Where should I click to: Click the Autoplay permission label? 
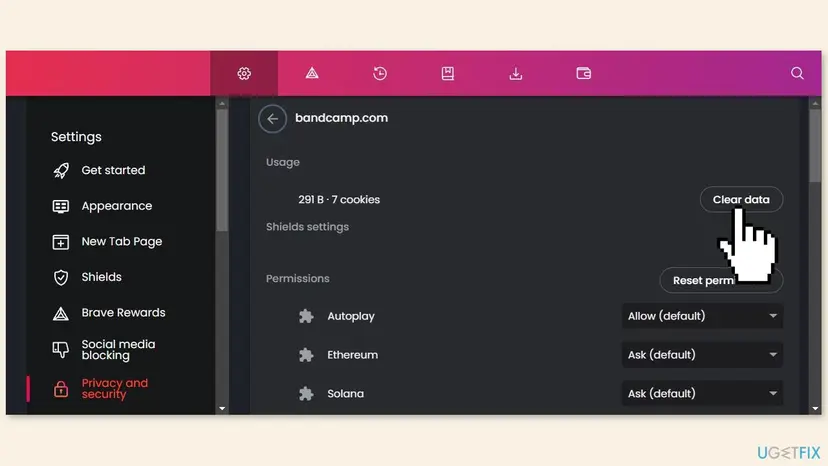pyautogui.click(x=351, y=316)
